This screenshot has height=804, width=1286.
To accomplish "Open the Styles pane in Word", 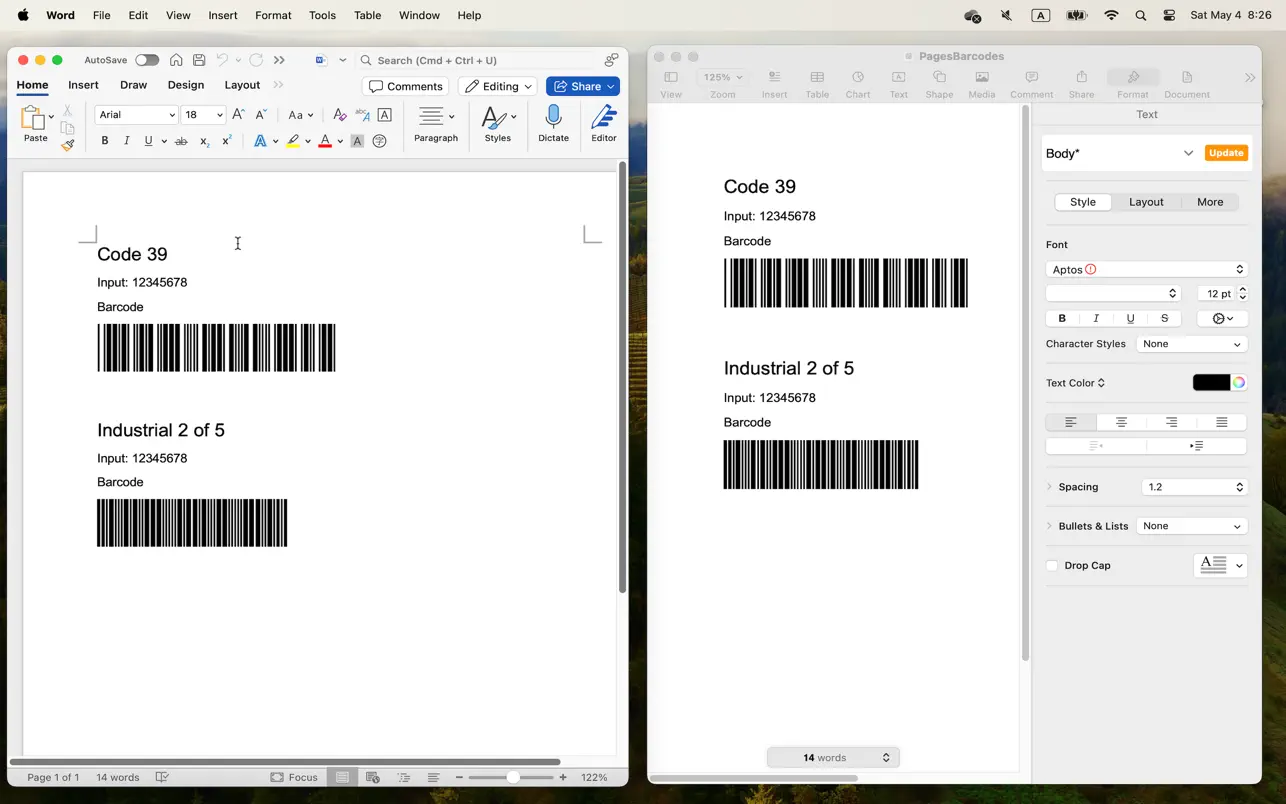I will 497,122.
